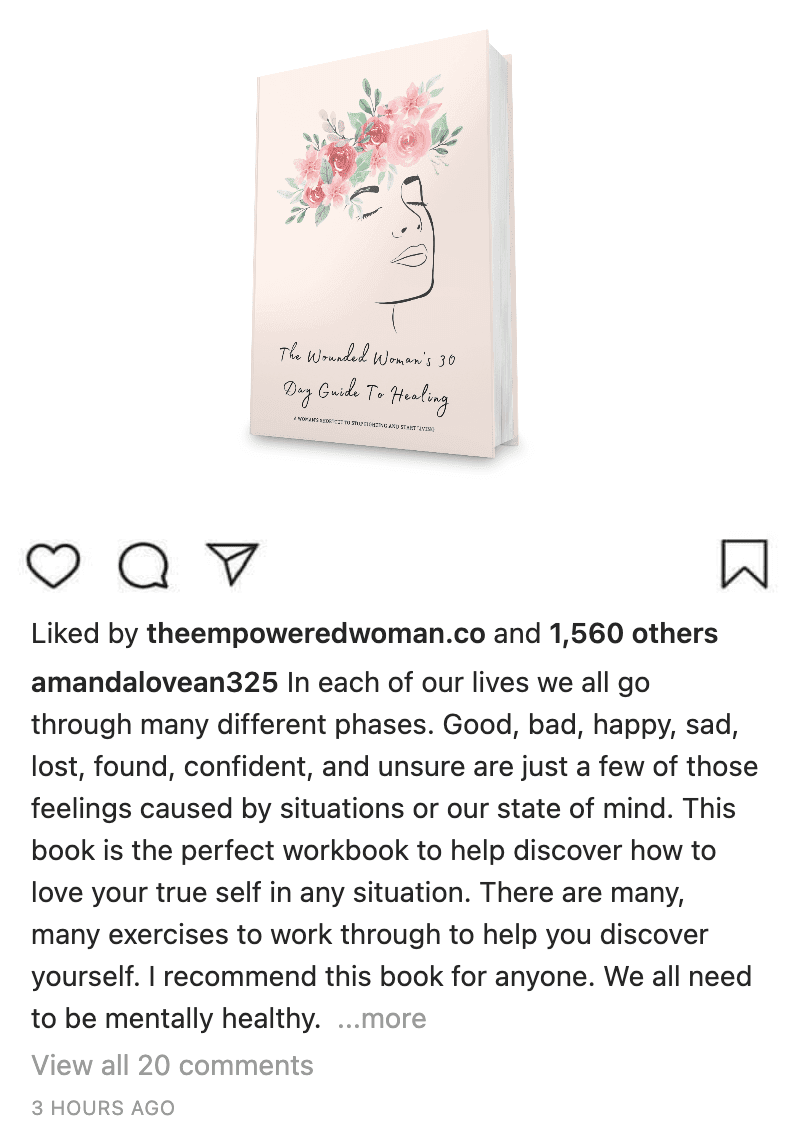This screenshot has width=794, height=1129.
Task: Click the words 'Liked by' in the likes line
Action: tap(85, 634)
